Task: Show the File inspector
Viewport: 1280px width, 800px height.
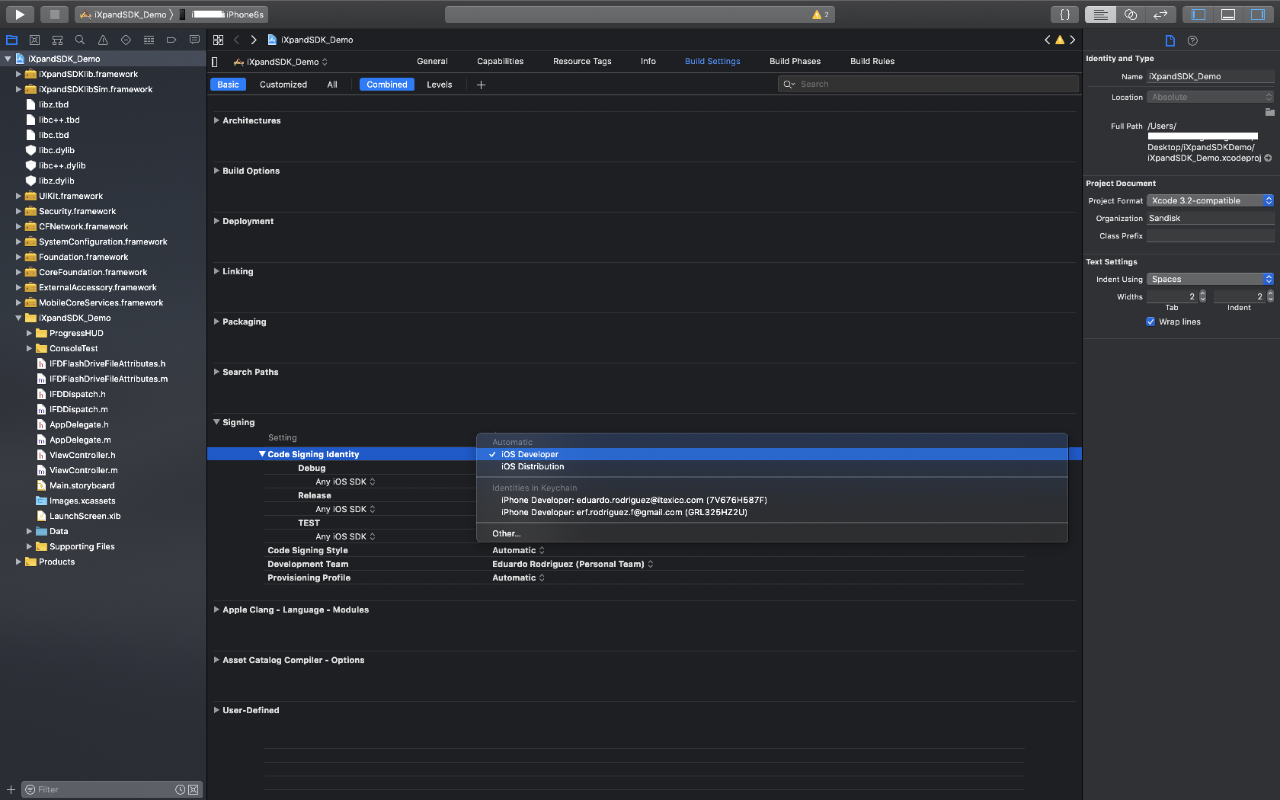Action: [1170, 40]
